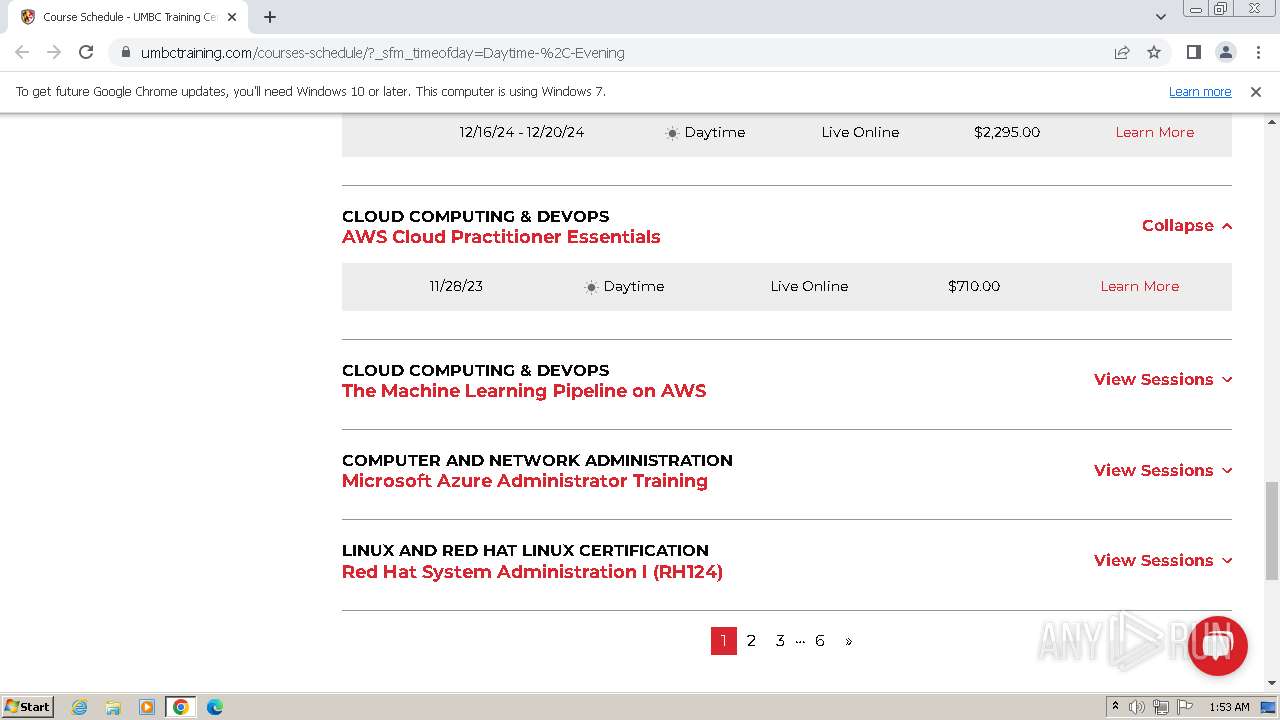The image size is (1280, 720).
Task: Launch Internet Explorer from taskbar
Action: 80,707
